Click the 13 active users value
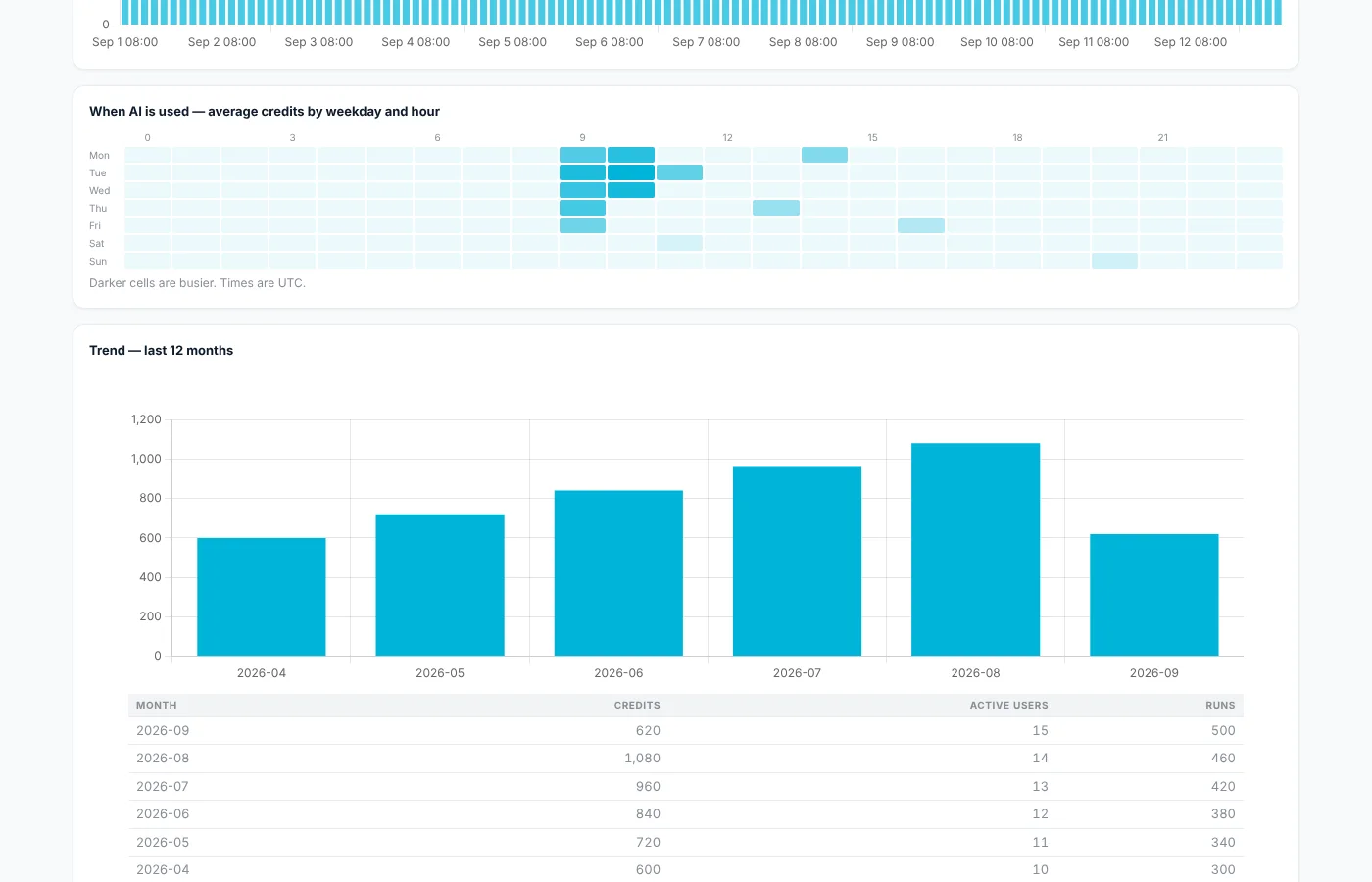 1040,787
